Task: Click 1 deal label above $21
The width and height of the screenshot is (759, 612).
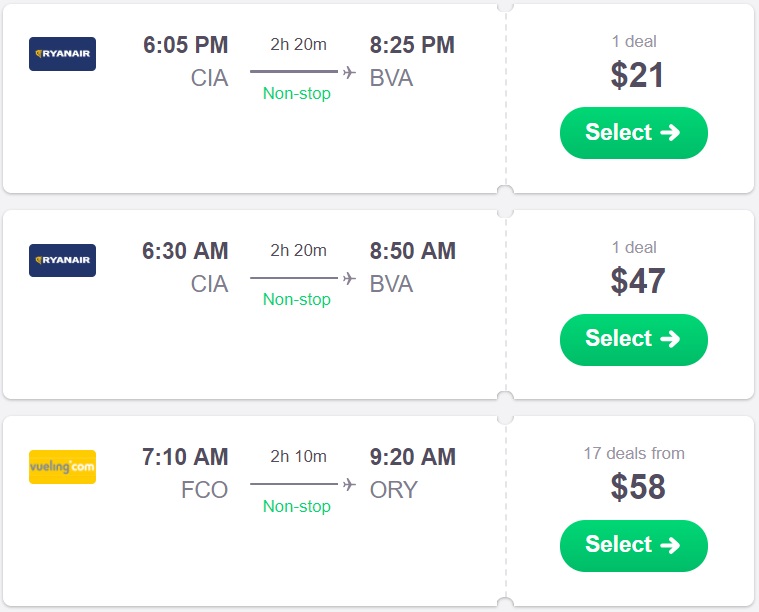Action: [634, 41]
